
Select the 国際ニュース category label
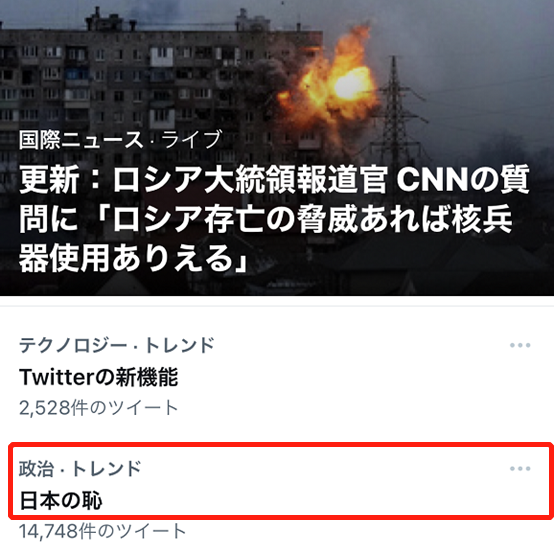tap(81, 140)
